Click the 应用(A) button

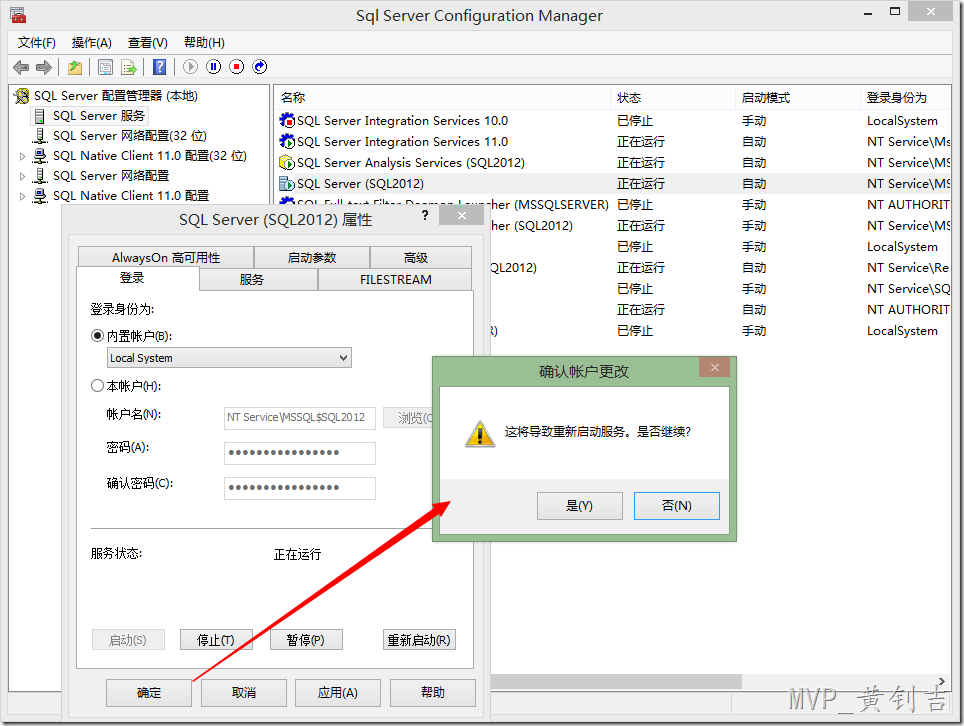[338, 693]
